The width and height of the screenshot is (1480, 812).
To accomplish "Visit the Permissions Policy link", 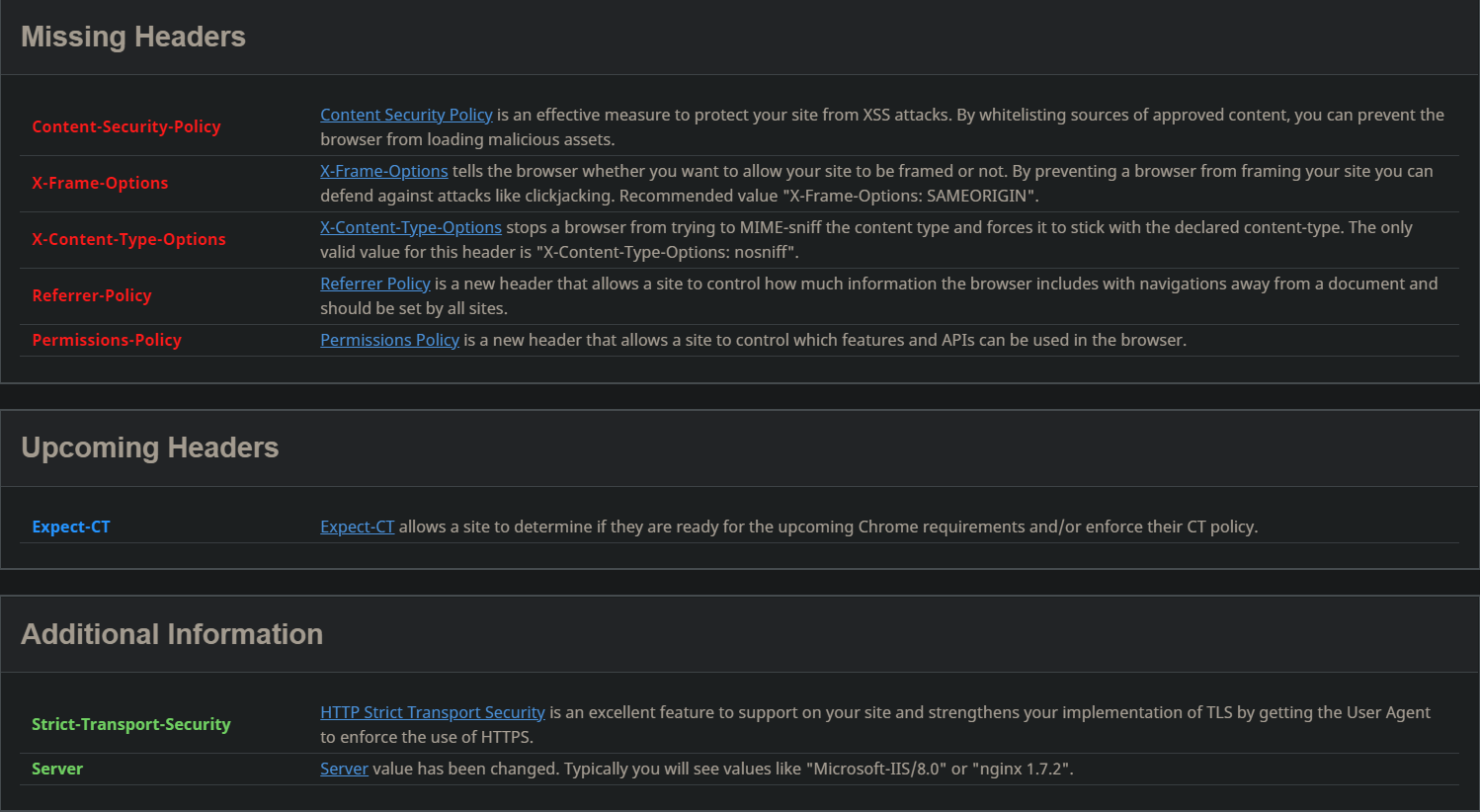I will [x=389, y=340].
